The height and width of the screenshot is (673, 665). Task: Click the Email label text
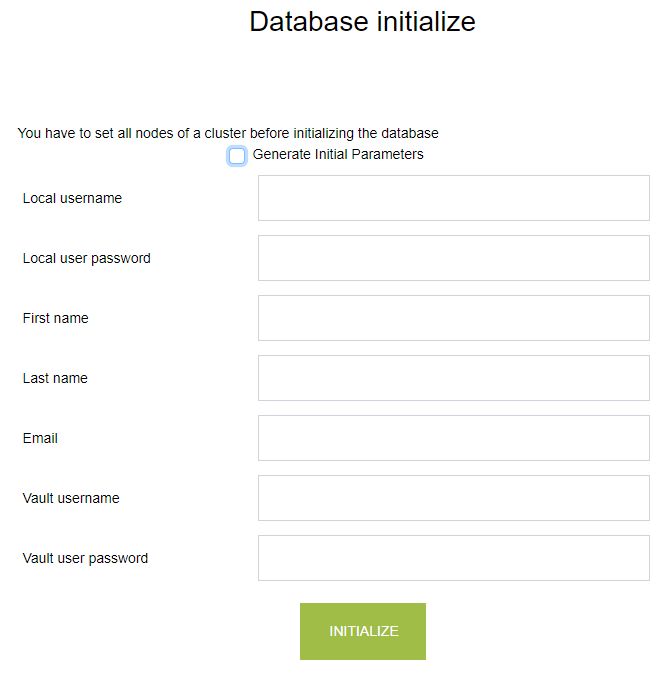coord(40,438)
